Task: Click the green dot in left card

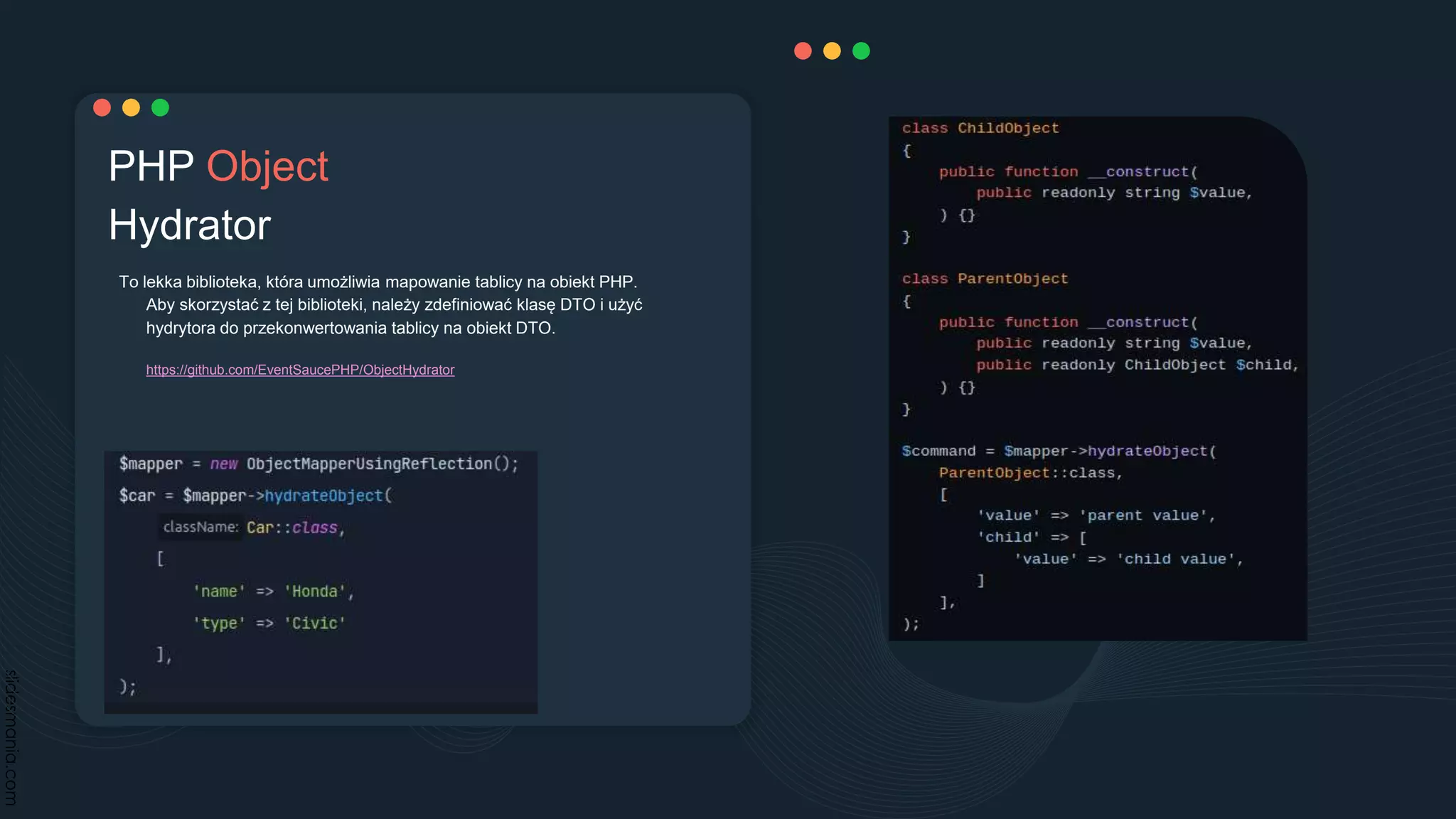Action: [161, 107]
